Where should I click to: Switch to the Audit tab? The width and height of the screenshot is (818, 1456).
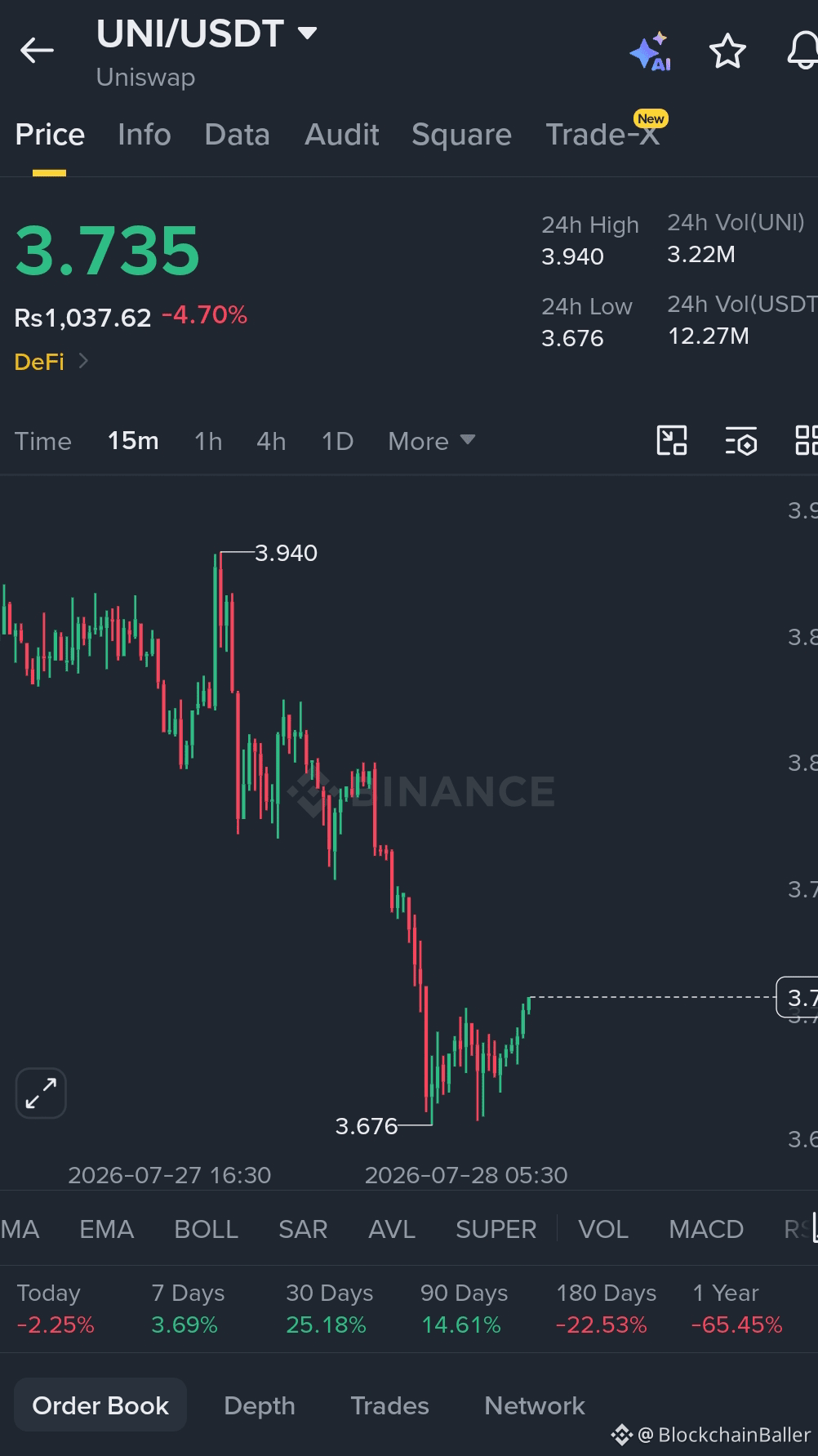pyautogui.click(x=342, y=135)
